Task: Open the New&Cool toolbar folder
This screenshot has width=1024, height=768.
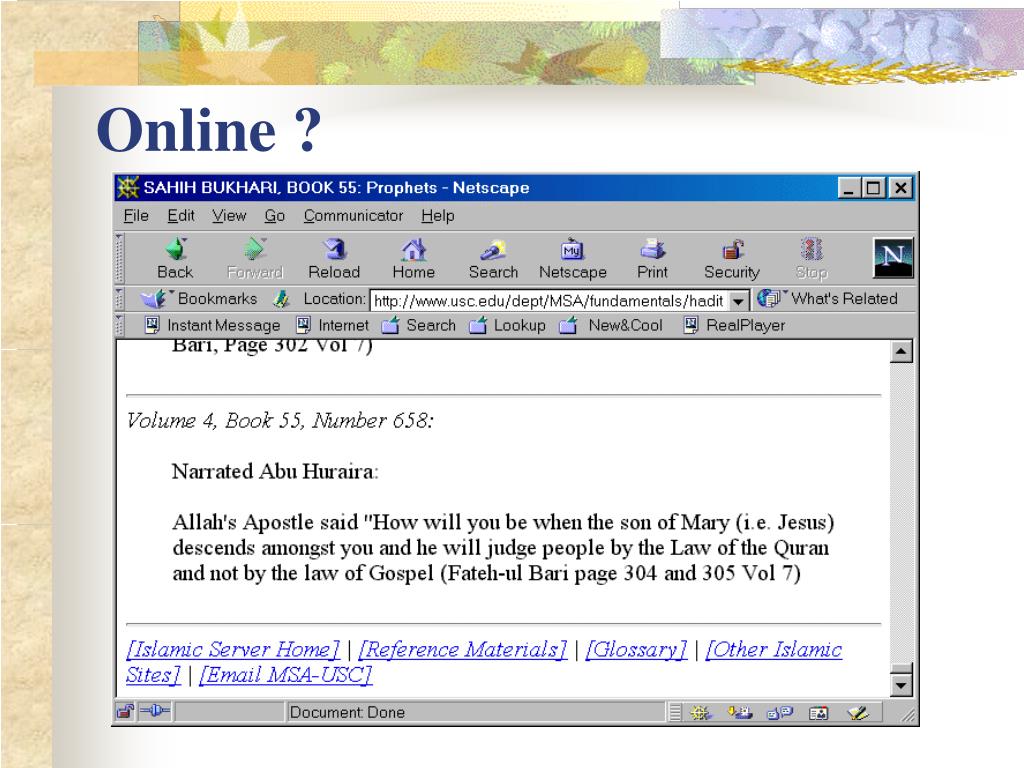Action: (x=611, y=325)
